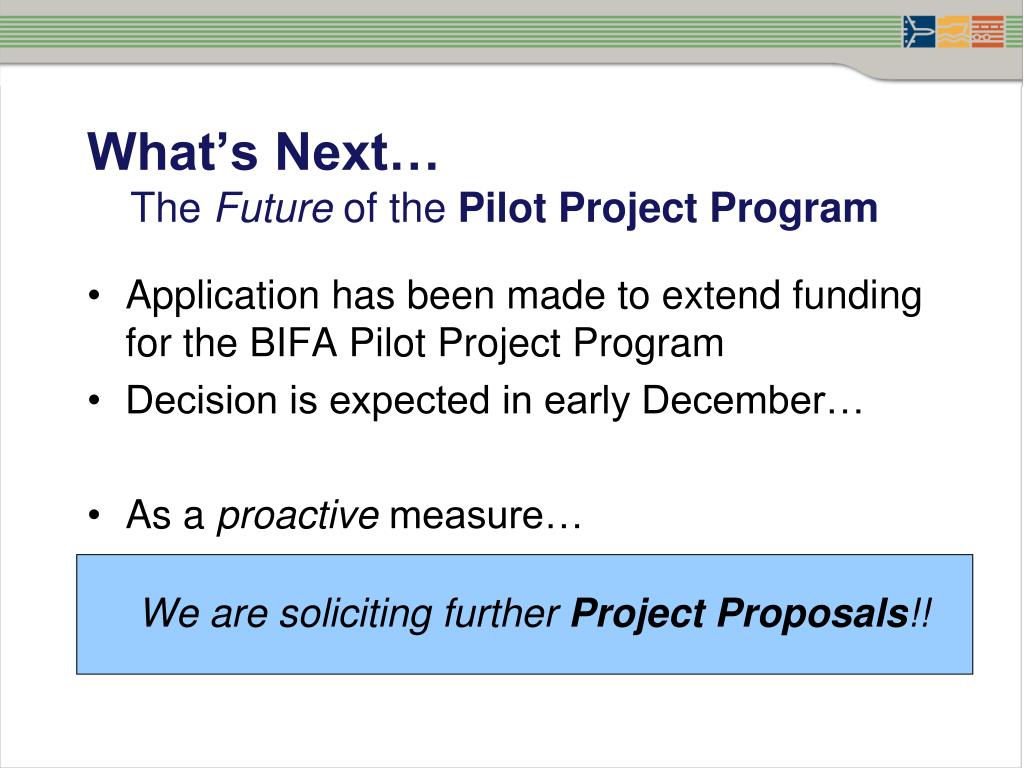Click 'Application has been made to extend funding'

click(x=524, y=296)
